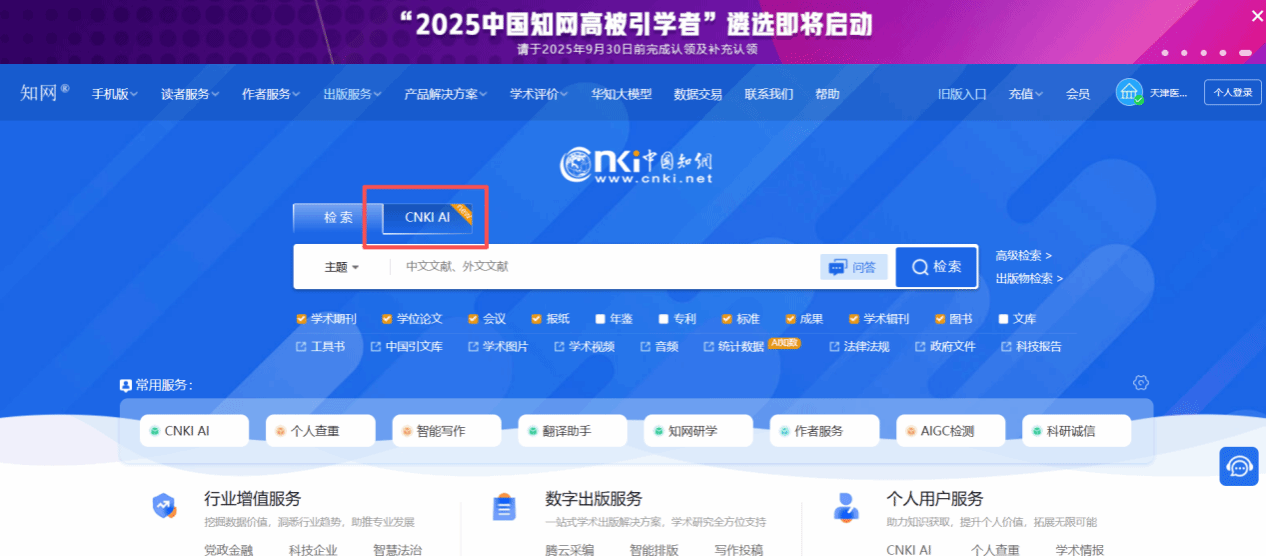Expand the 主题 search field dropdown
Screen dimensions: 1266x556
(341, 267)
